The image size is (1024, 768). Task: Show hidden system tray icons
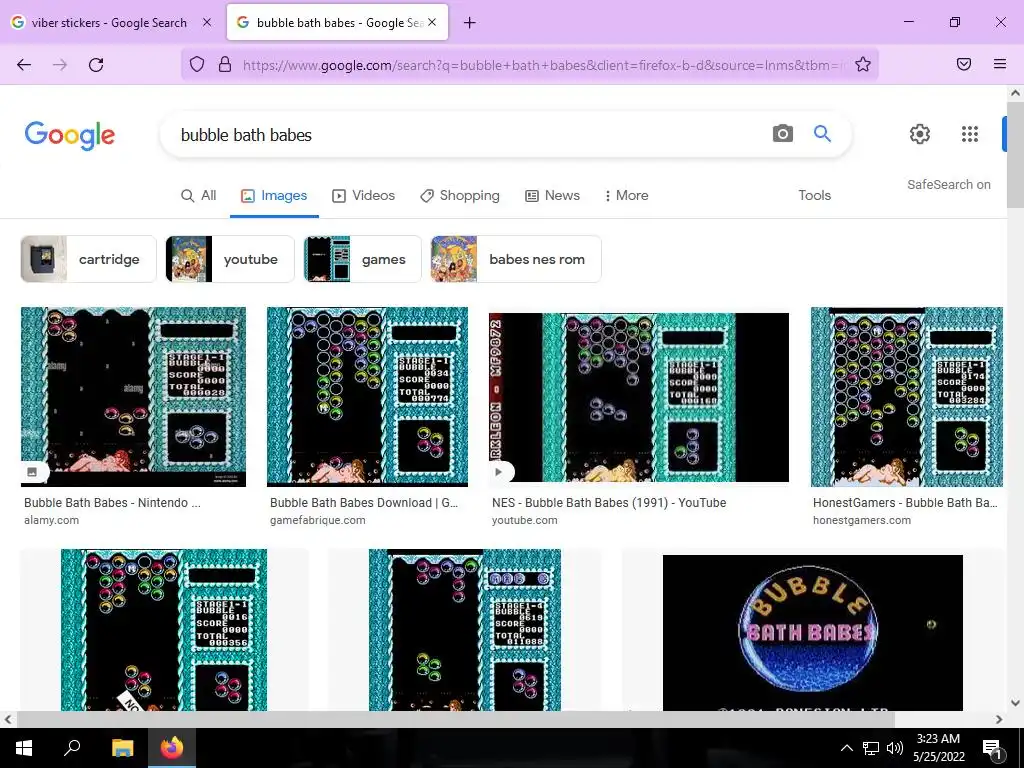846,748
